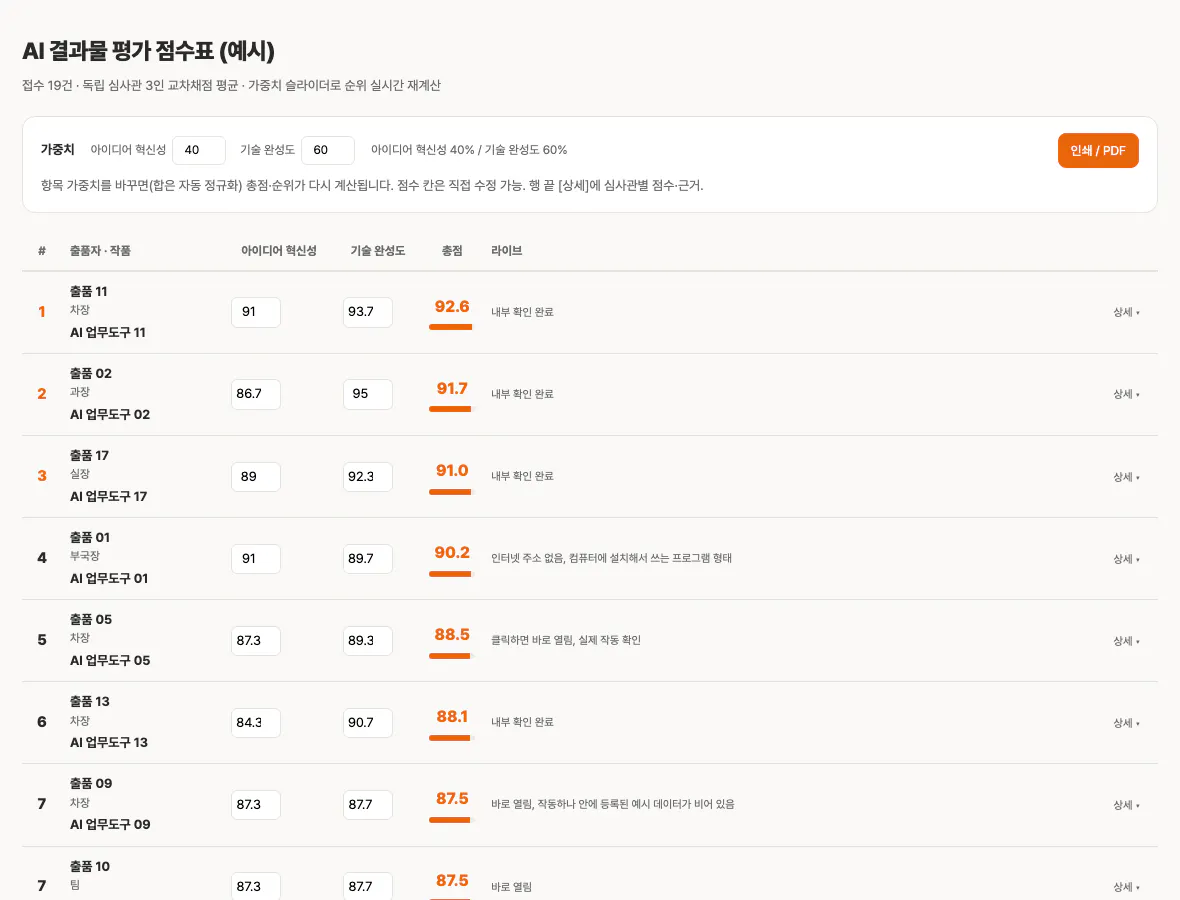Click the page heading AI 결과물 평가 점수표
Viewport: 1180px width, 900px height.
click(x=148, y=51)
